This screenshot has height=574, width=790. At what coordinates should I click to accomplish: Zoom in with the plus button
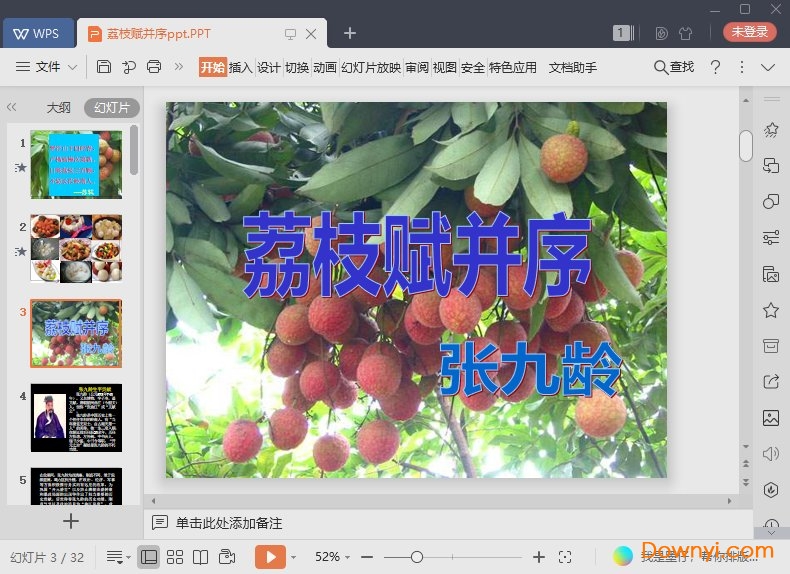click(x=539, y=557)
